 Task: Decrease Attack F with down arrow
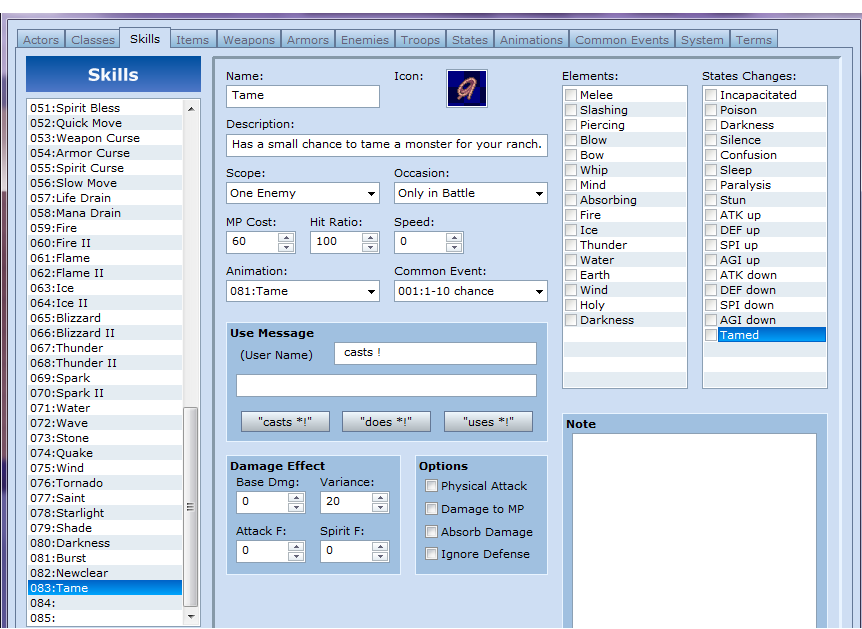click(296, 555)
